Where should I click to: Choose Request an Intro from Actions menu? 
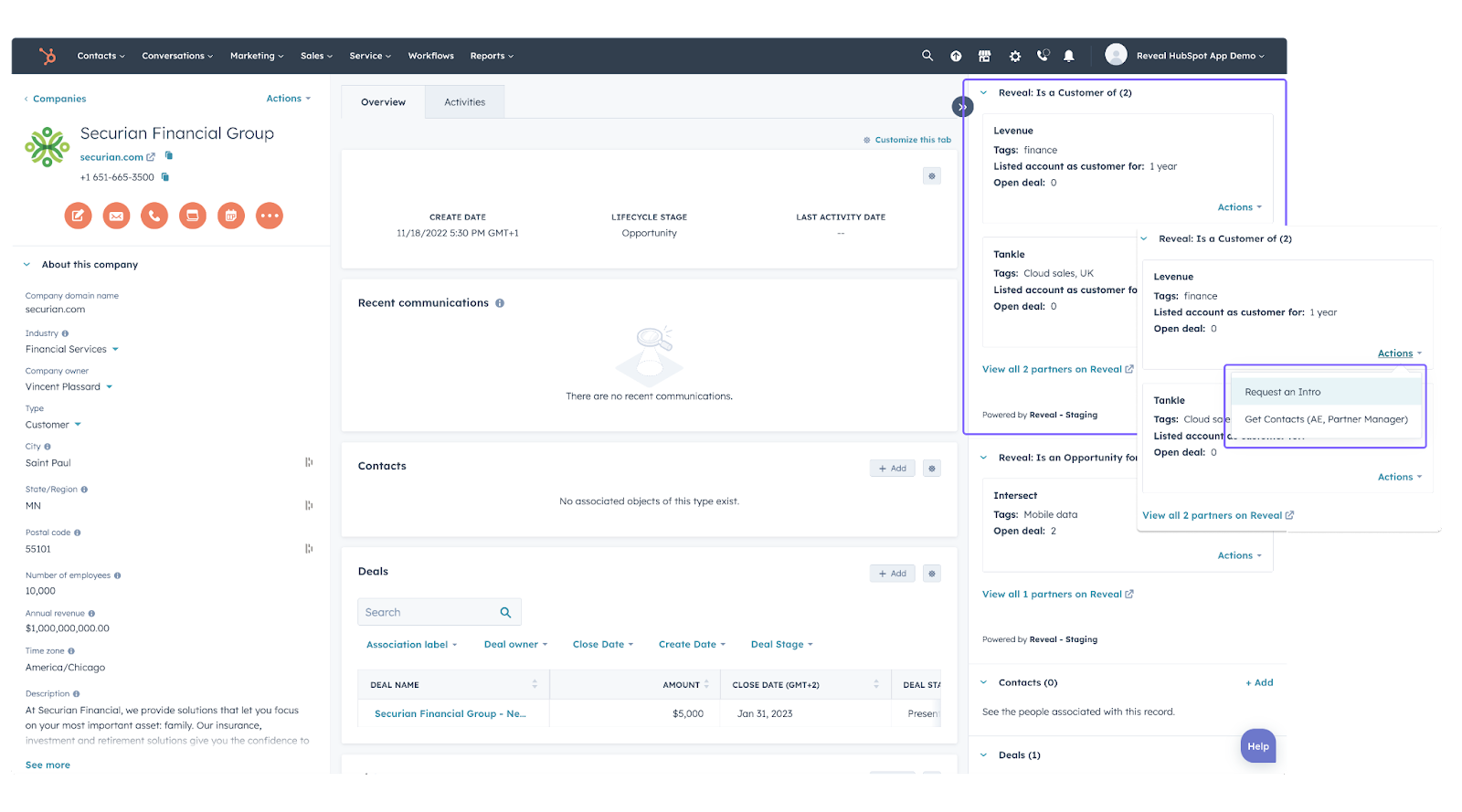tap(1326, 392)
